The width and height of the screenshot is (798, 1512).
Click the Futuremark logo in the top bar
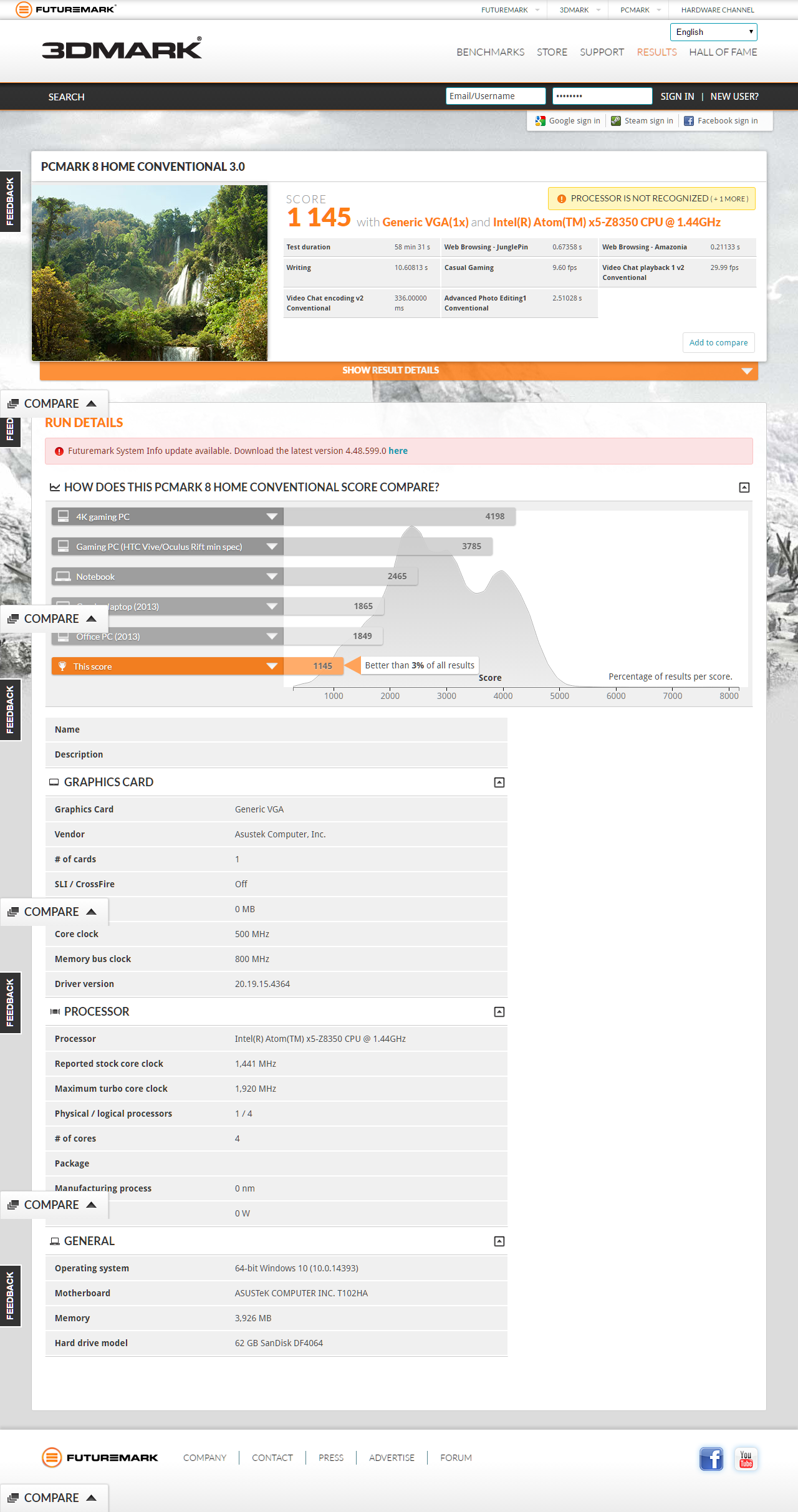[x=66, y=9]
